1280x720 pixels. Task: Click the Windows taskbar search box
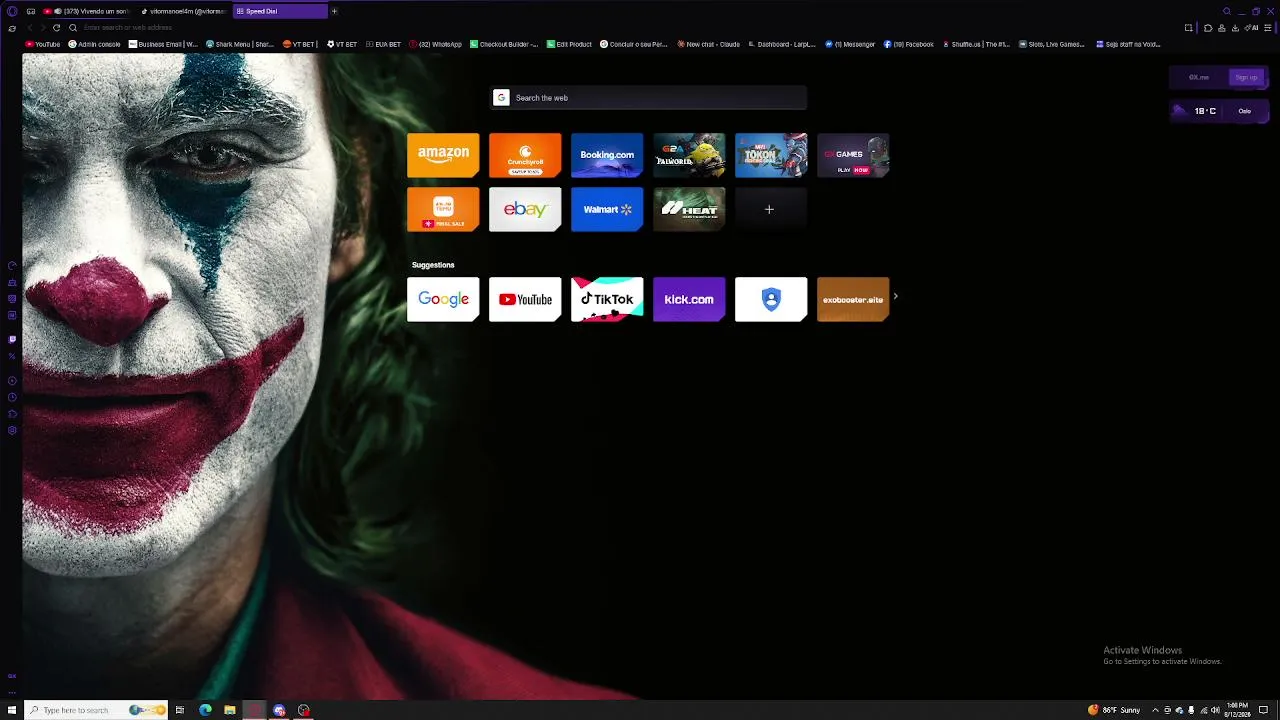pos(96,710)
